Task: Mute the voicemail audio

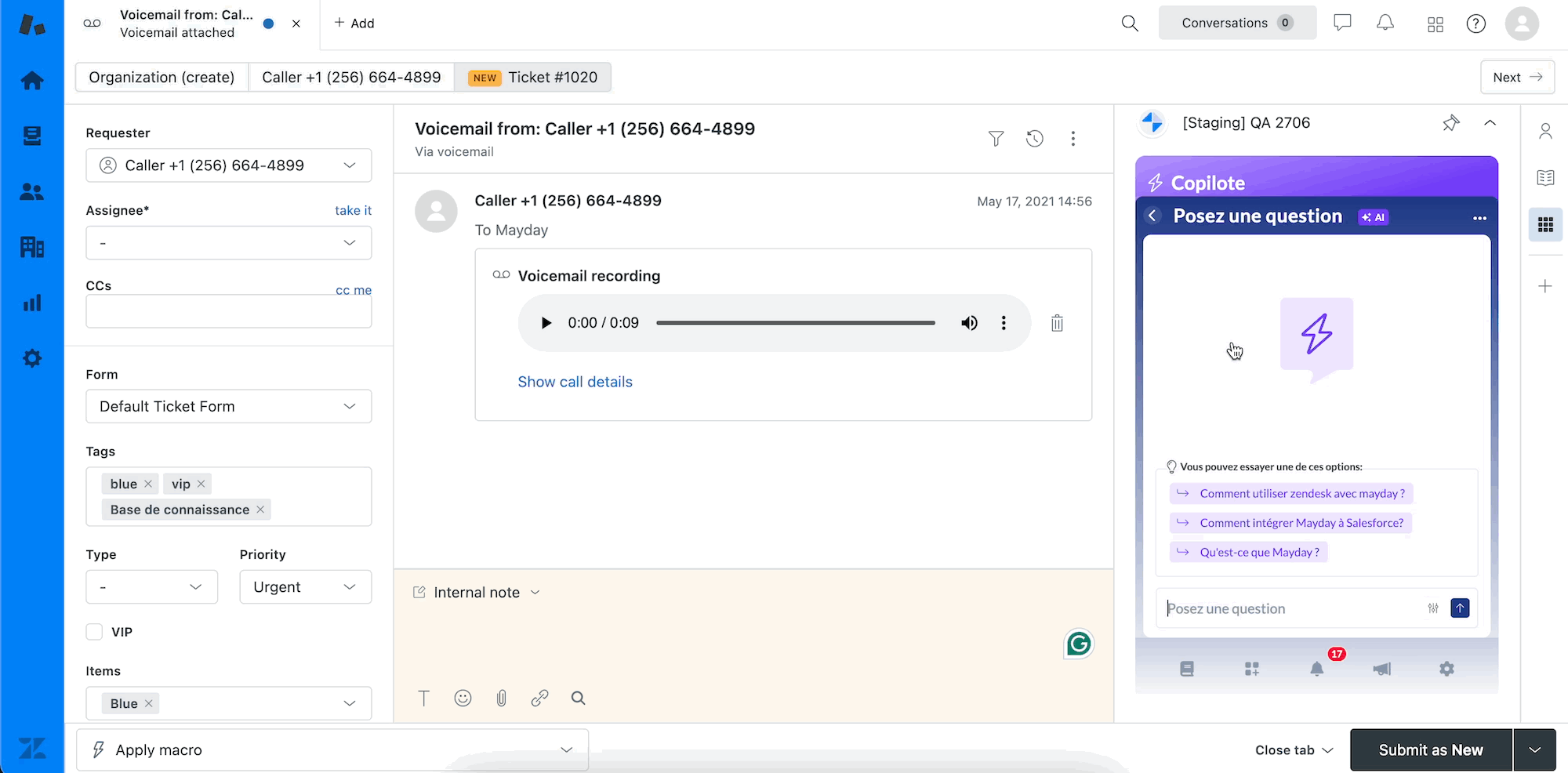Action: pos(970,323)
